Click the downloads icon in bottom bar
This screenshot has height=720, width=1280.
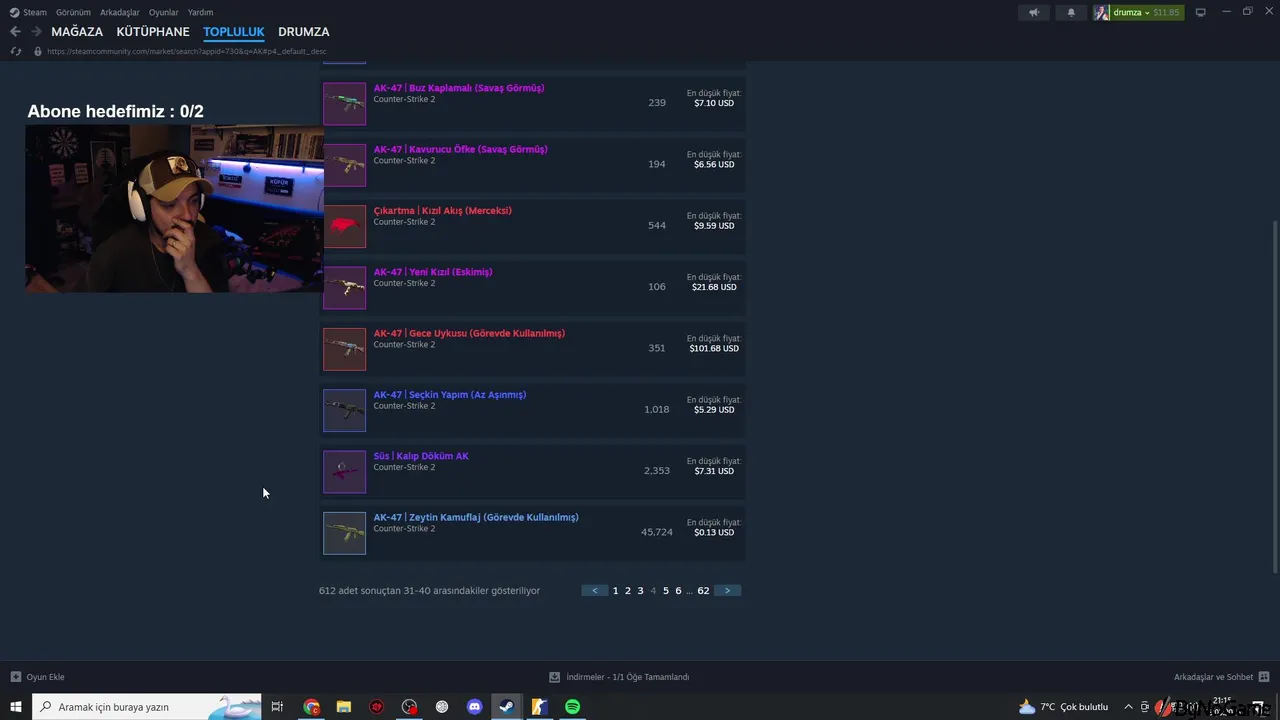555,677
